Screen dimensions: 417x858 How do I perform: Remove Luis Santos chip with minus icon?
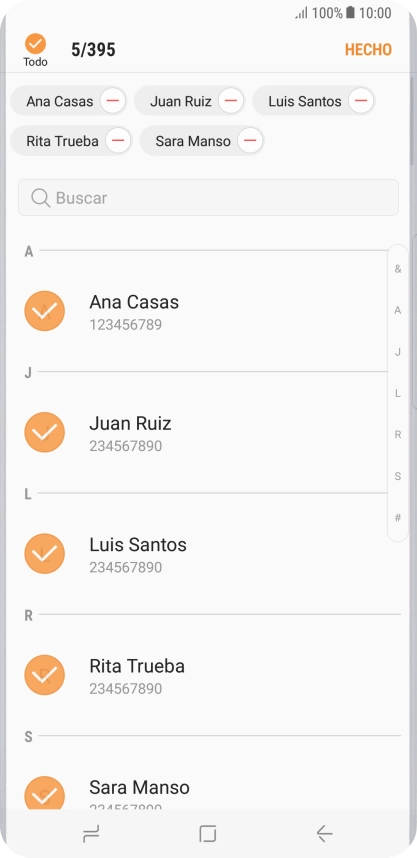tap(361, 101)
